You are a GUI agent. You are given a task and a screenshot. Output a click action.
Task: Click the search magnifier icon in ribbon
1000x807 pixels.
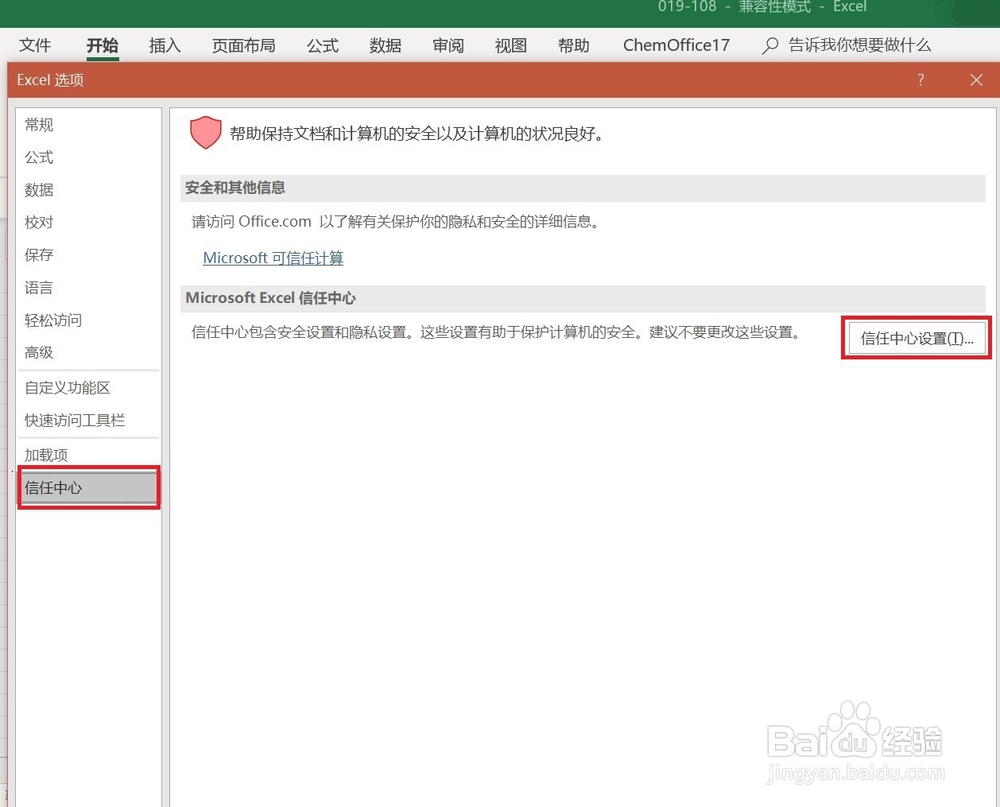click(x=770, y=46)
